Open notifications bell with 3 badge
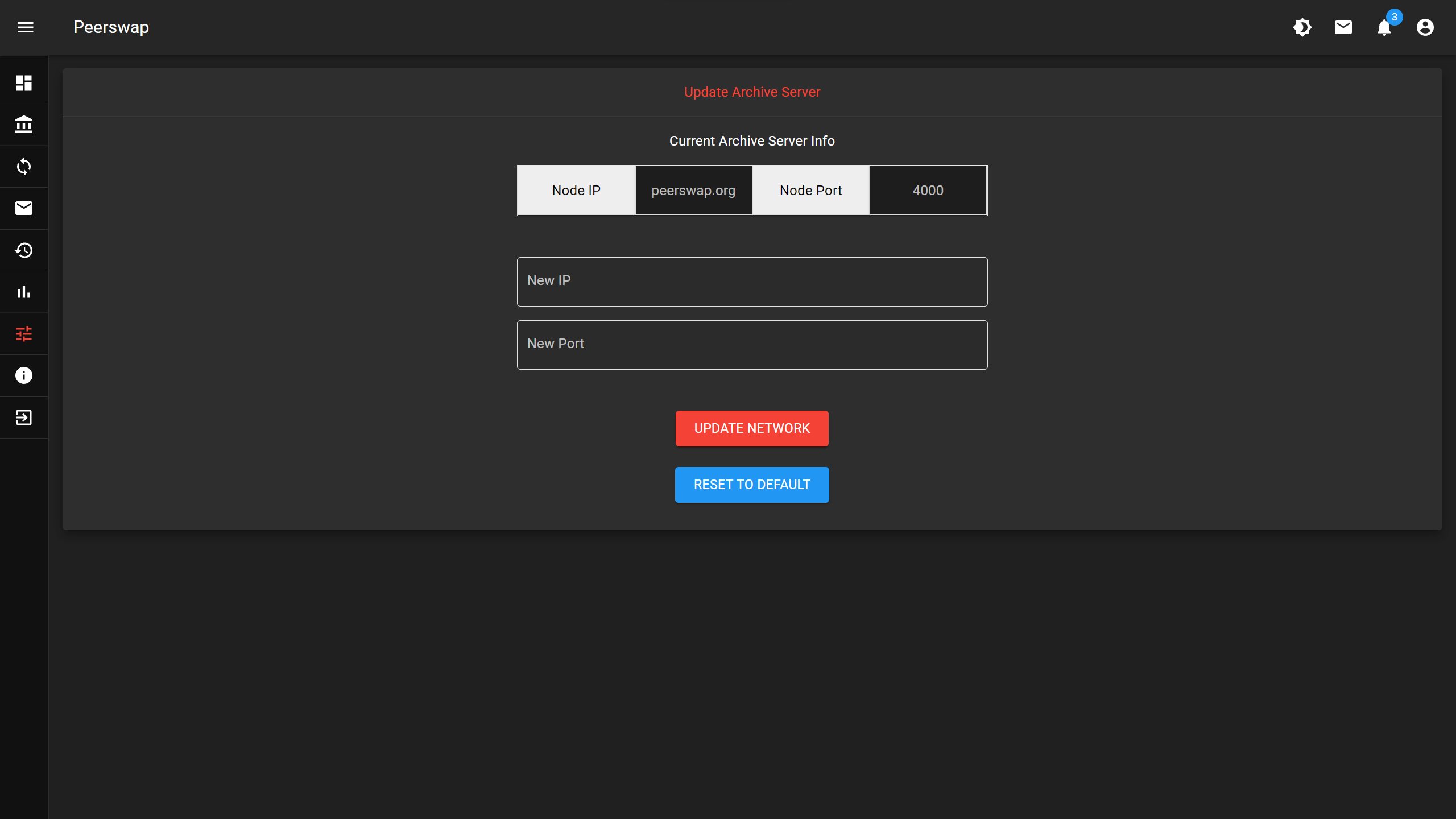The width and height of the screenshot is (1456, 819). (1384, 27)
